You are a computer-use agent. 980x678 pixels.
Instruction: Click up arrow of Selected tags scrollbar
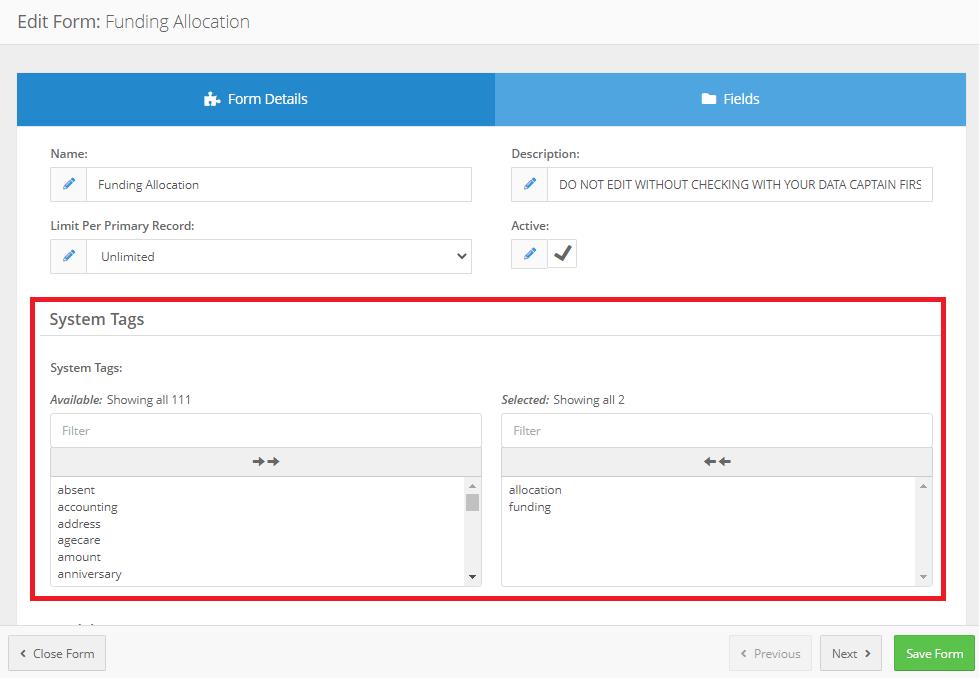coord(923,486)
